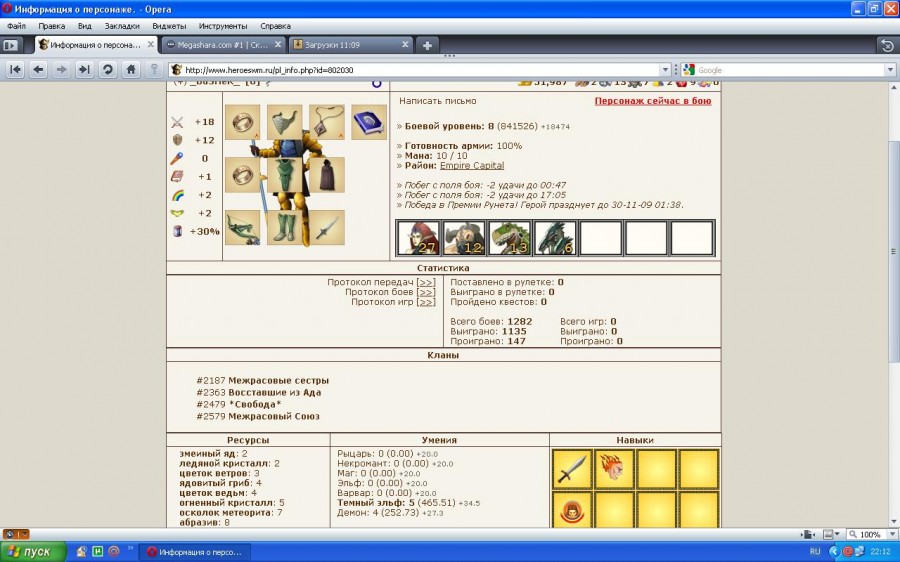Open the Справка menu
Image resolution: width=900 pixels, height=562 pixels.
coord(275,26)
